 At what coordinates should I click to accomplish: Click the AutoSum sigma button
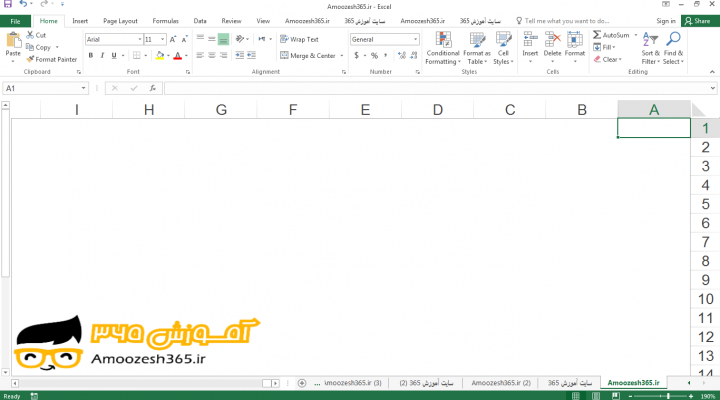pyautogui.click(x=611, y=35)
